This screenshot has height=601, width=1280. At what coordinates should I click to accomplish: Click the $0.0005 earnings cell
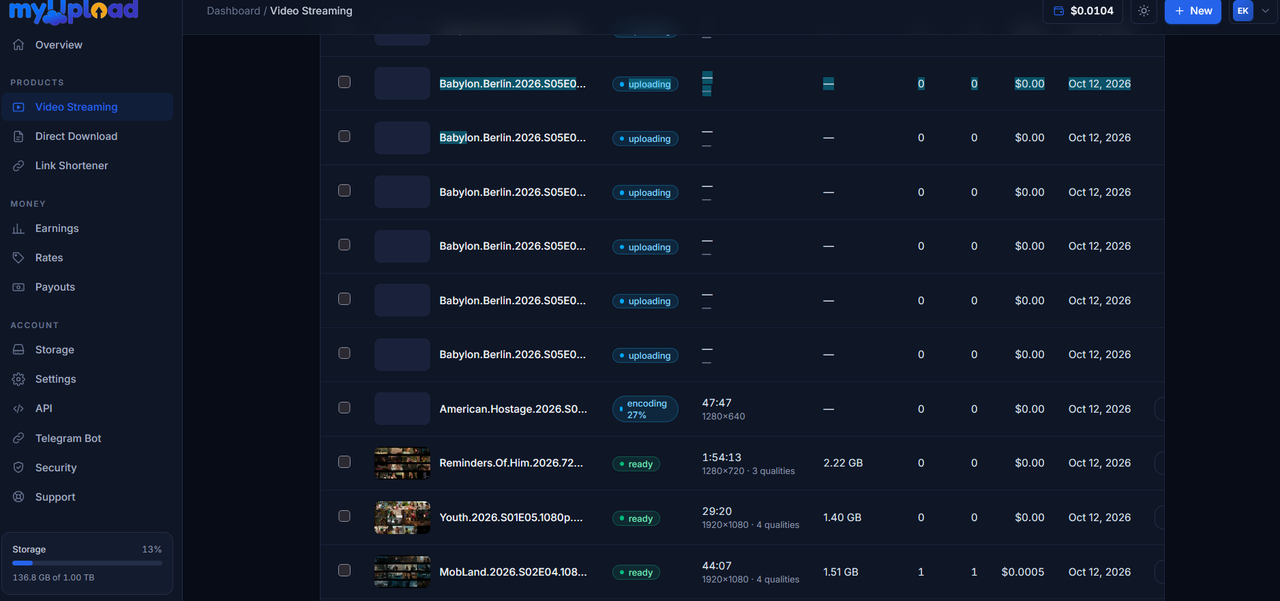coord(1023,572)
